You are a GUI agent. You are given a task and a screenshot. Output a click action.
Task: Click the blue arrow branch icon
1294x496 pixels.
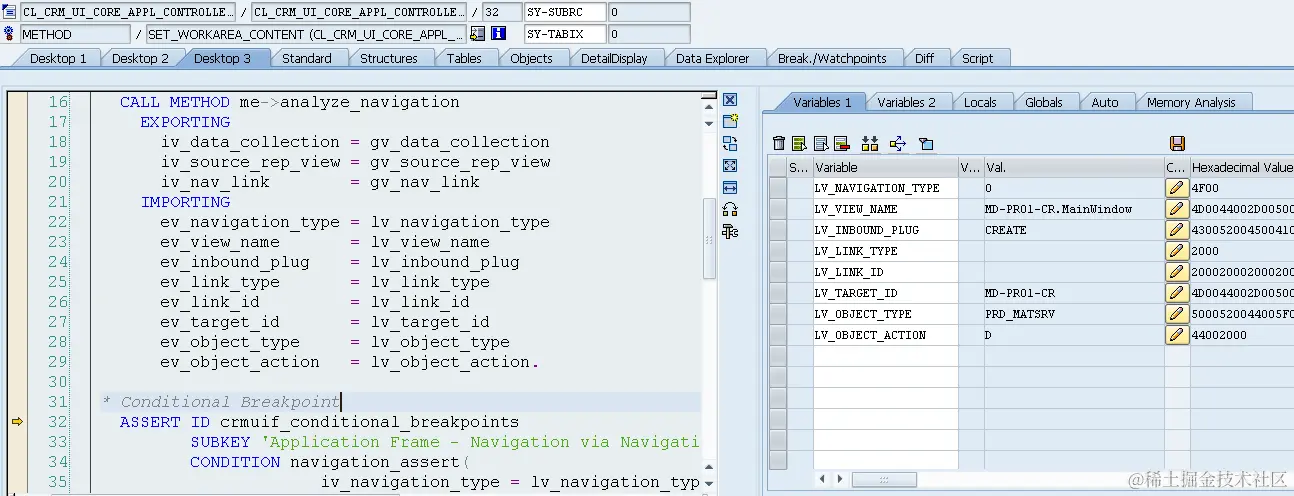click(897, 144)
